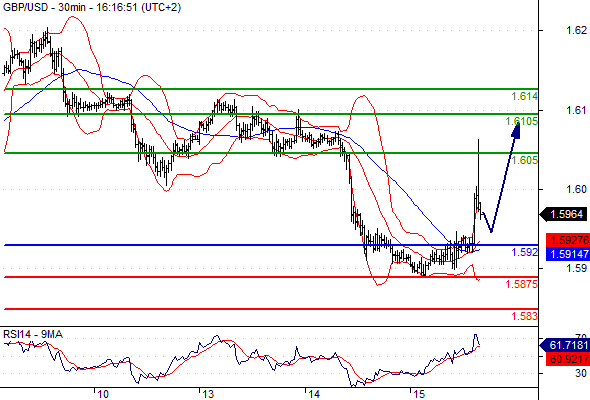This screenshot has height=400, width=590.
Task: Click the green 1.605 resistance label
Action: click(x=525, y=160)
